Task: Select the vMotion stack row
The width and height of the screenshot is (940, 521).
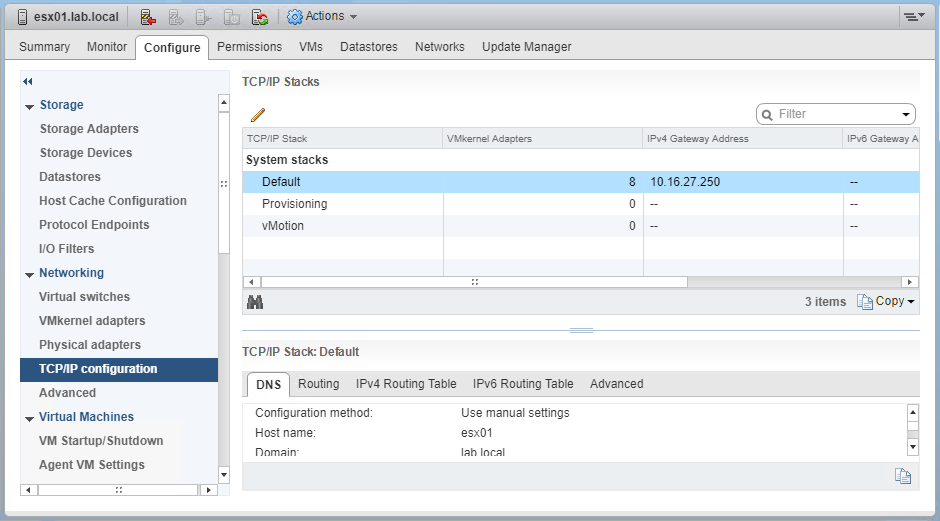Action: (283, 226)
